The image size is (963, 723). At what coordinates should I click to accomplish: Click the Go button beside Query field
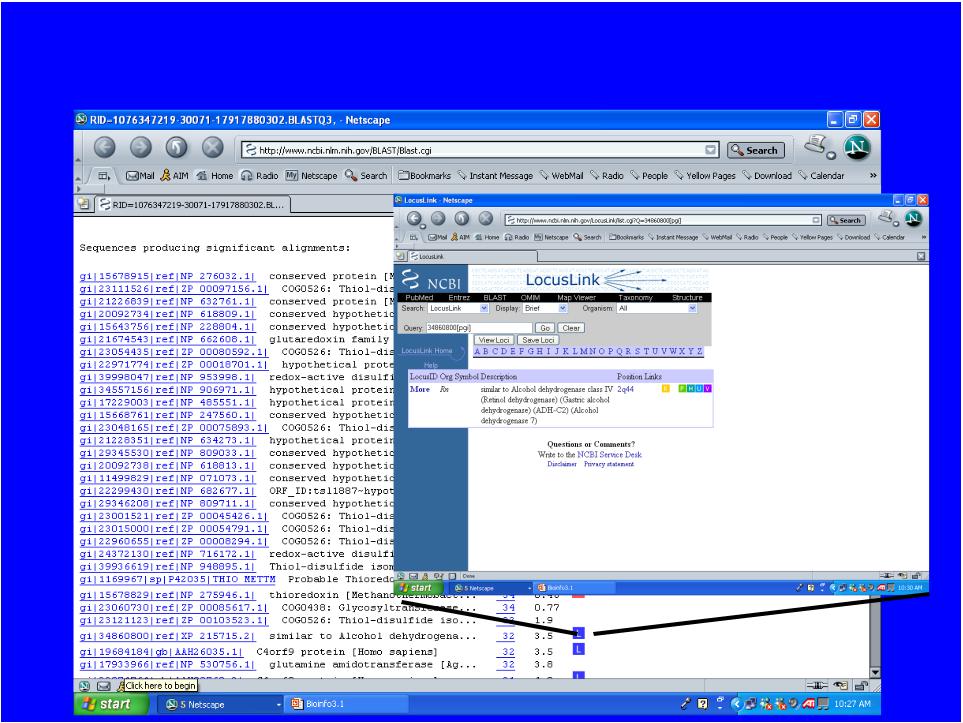pos(545,328)
